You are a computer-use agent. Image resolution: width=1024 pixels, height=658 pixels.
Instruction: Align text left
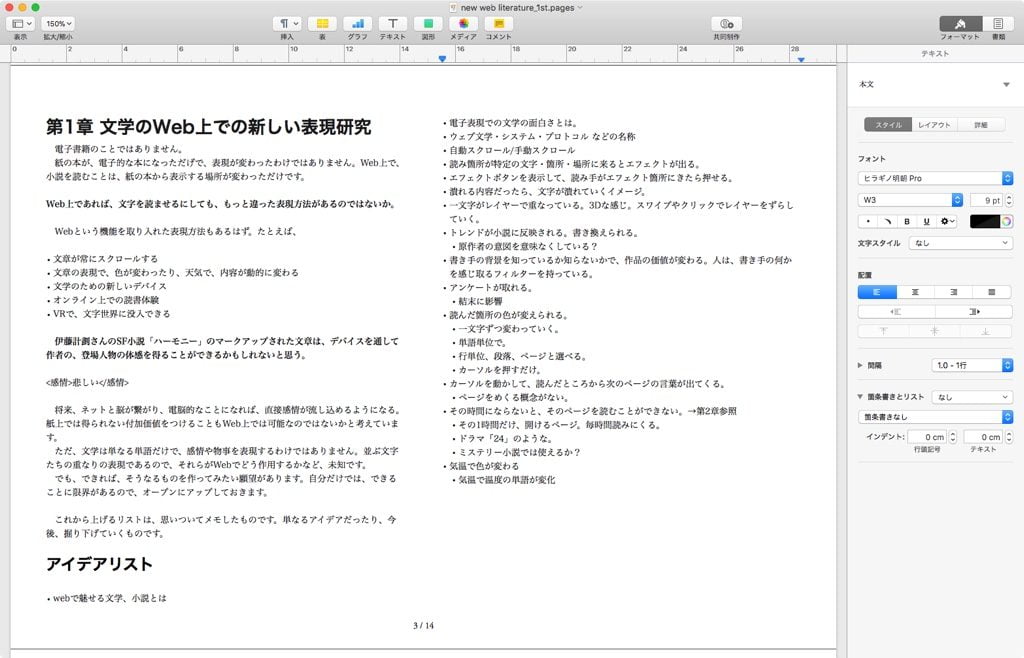point(877,292)
